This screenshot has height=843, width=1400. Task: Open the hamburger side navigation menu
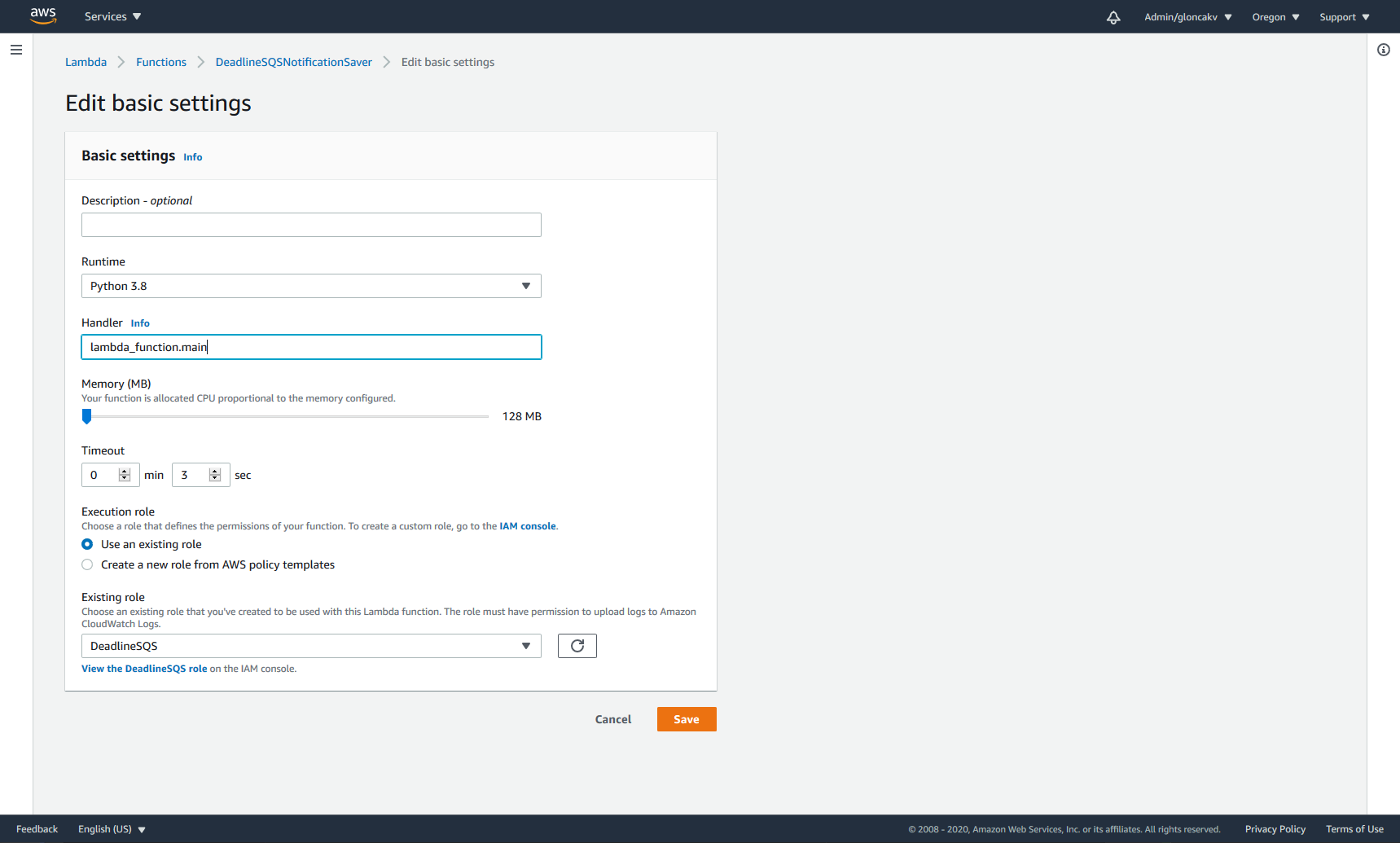tap(15, 50)
